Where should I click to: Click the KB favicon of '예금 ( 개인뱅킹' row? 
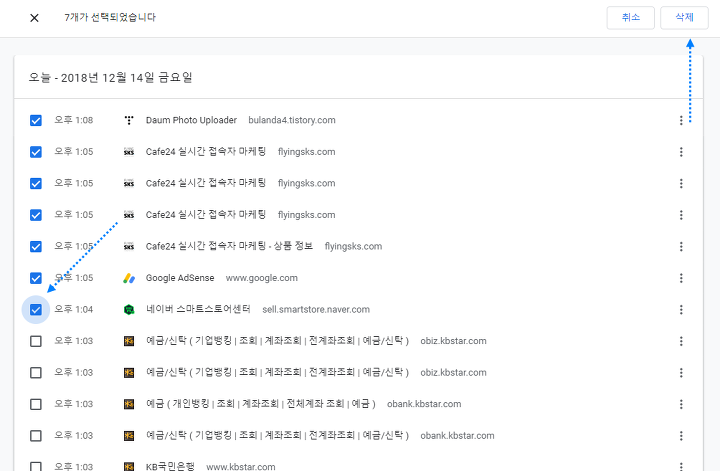point(129,404)
